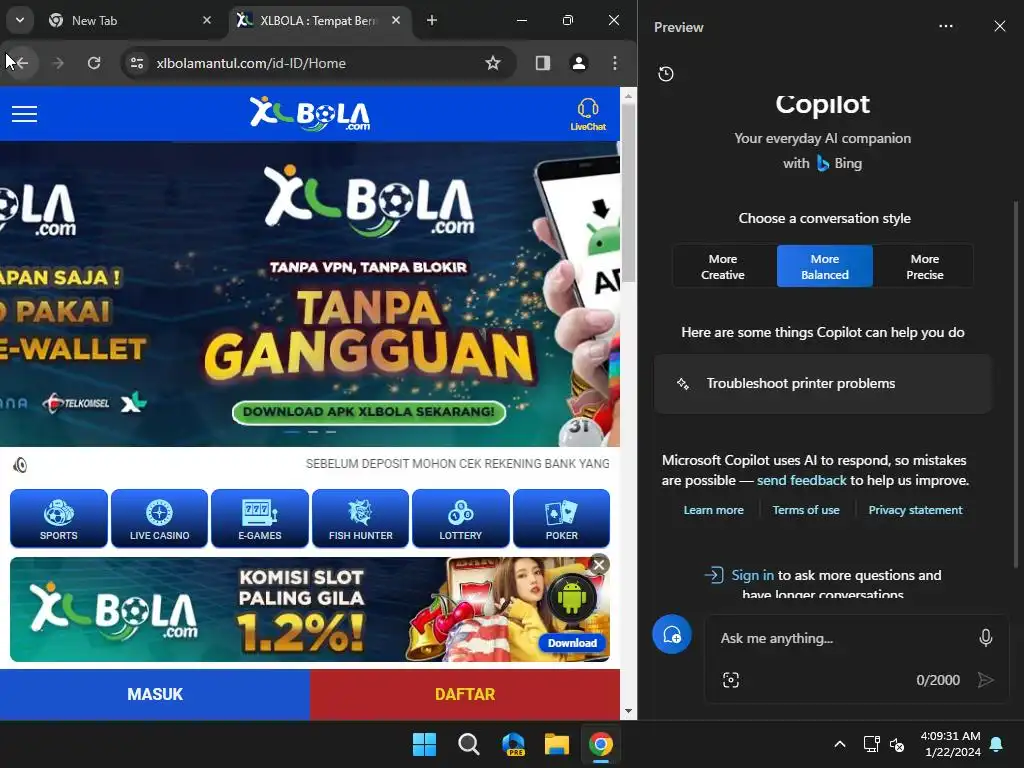This screenshot has width=1024, height=768.
Task: Open the E-Games category
Action: [x=260, y=518]
